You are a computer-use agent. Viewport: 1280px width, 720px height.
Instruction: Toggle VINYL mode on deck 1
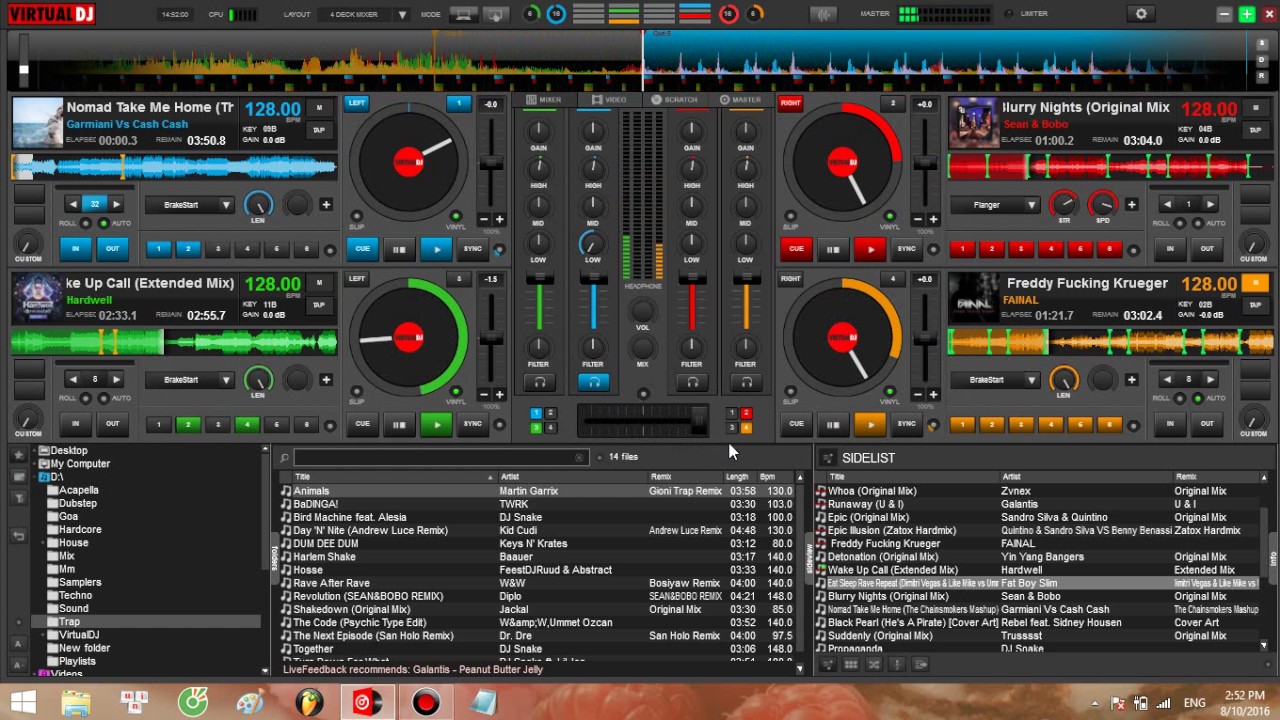[456, 216]
